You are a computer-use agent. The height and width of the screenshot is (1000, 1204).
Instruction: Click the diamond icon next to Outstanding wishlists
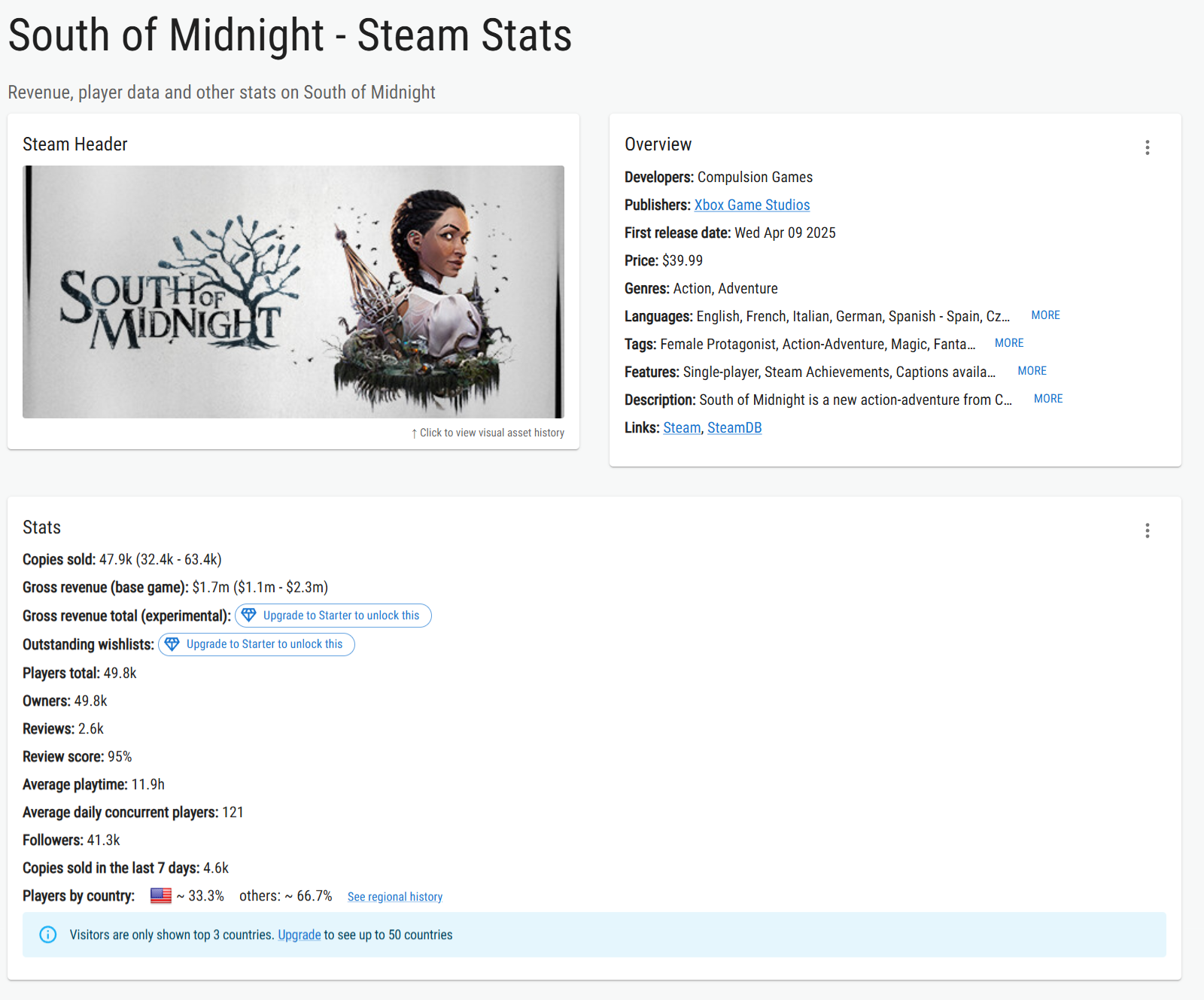tap(172, 643)
